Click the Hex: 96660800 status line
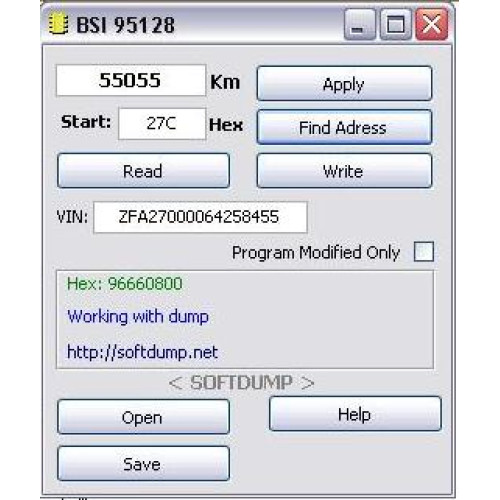The height and width of the screenshot is (500, 500). point(125,284)
